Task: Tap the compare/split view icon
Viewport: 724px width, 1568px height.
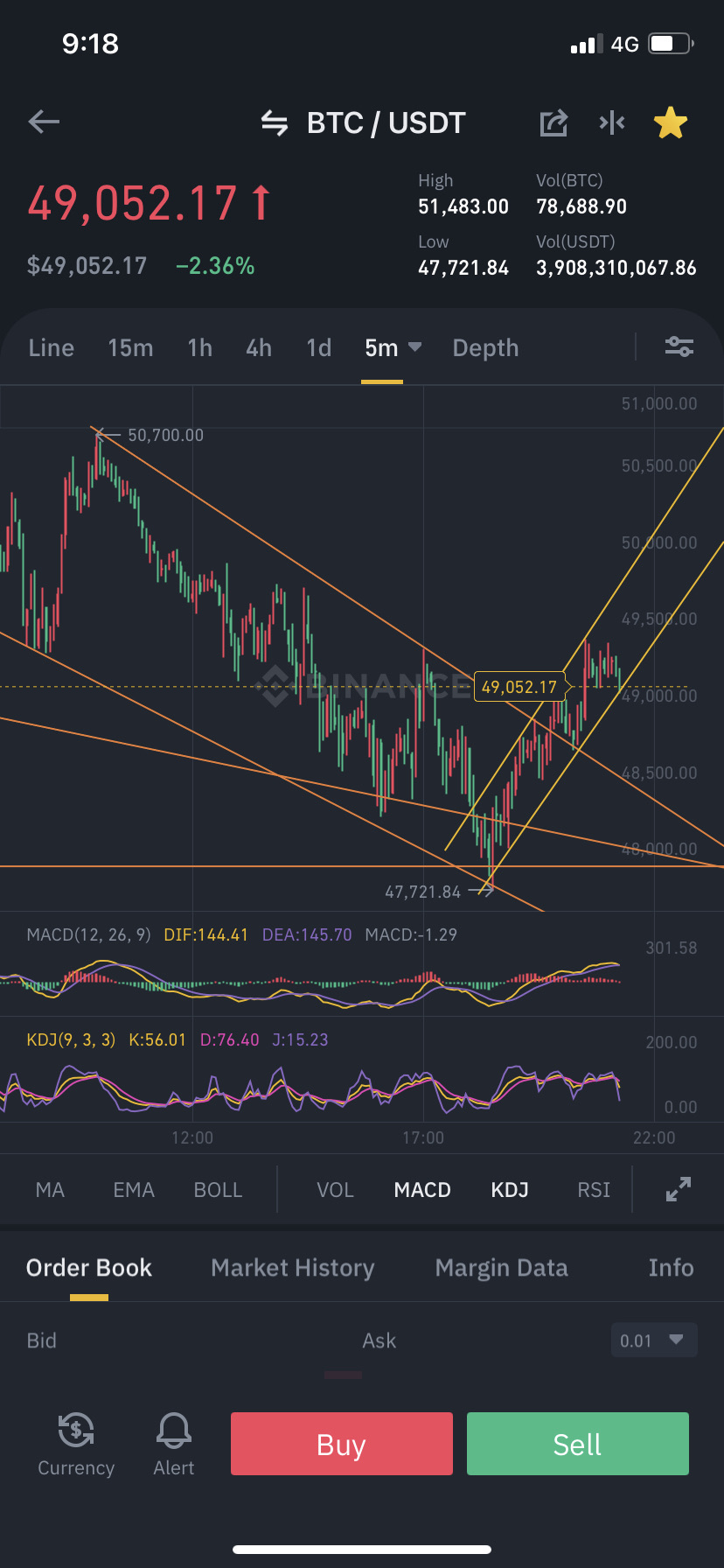Action: (x=612, y=123)
